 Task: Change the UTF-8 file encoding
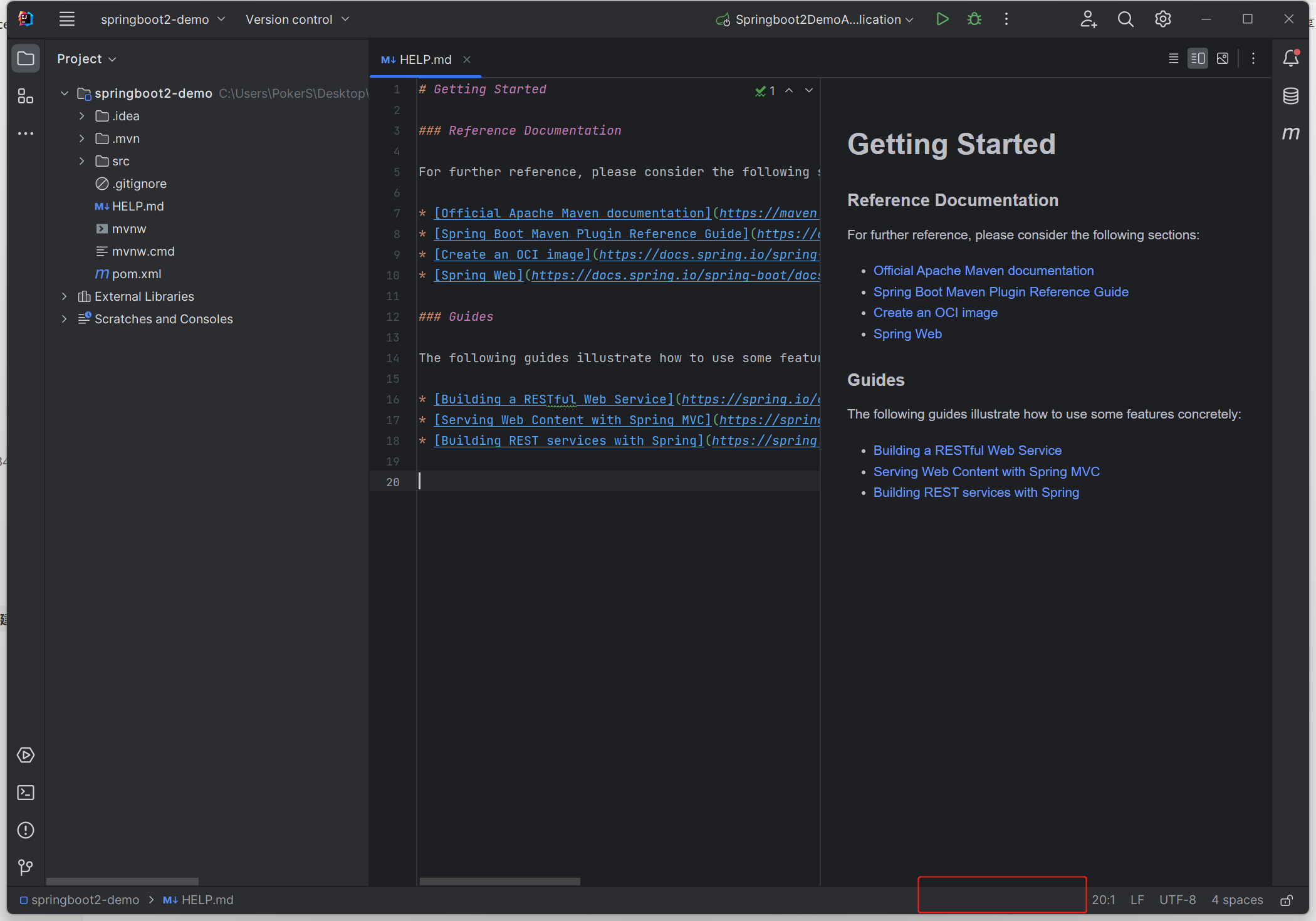[x=1178, y=900]
